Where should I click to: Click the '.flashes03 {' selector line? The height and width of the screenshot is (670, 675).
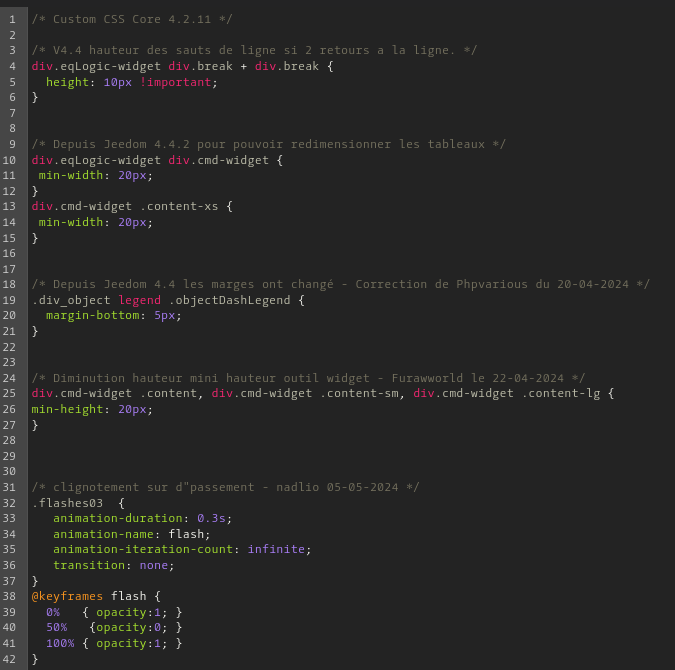click(x=78, y=503)
